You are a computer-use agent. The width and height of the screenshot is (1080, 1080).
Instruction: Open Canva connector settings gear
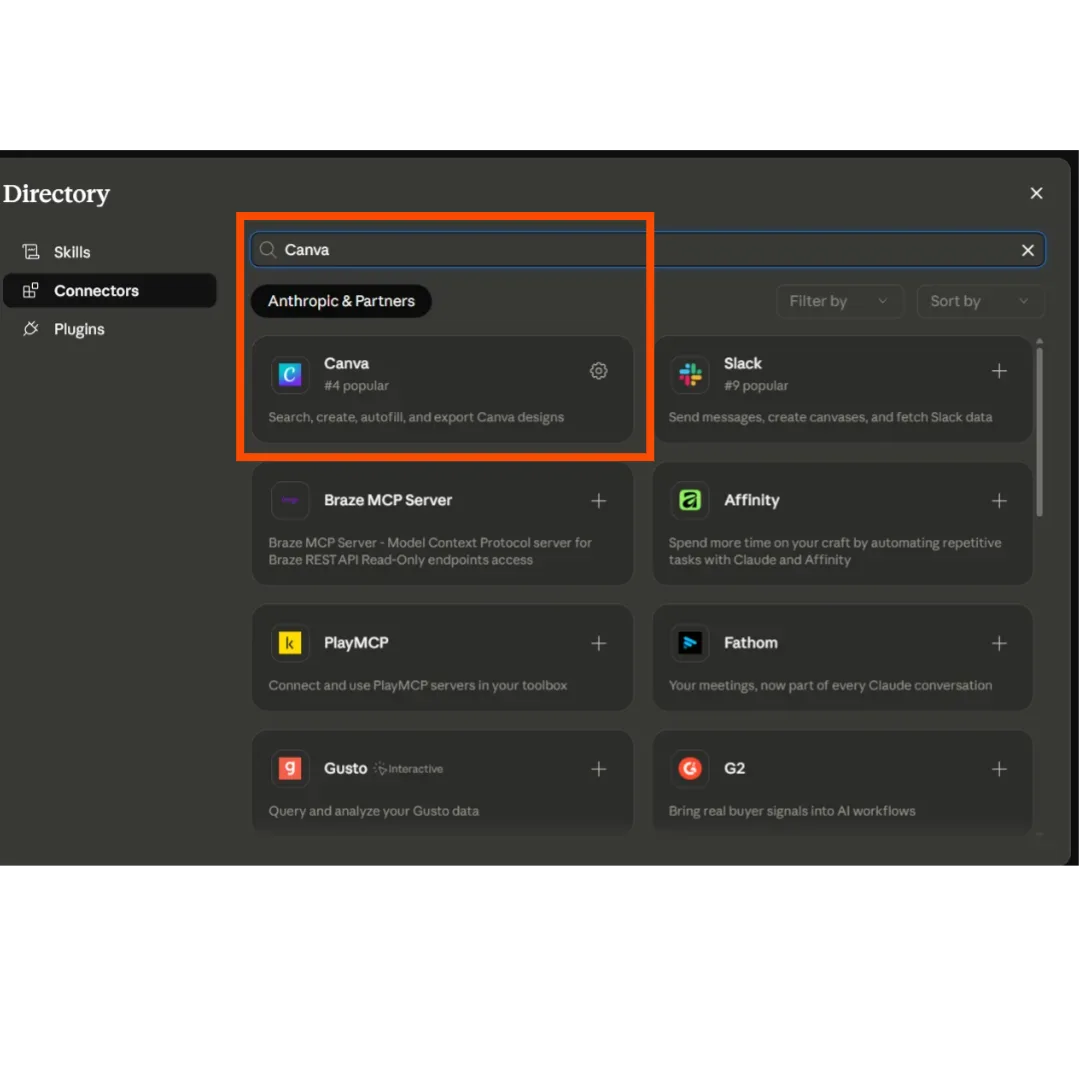click(x=598, y=371)
